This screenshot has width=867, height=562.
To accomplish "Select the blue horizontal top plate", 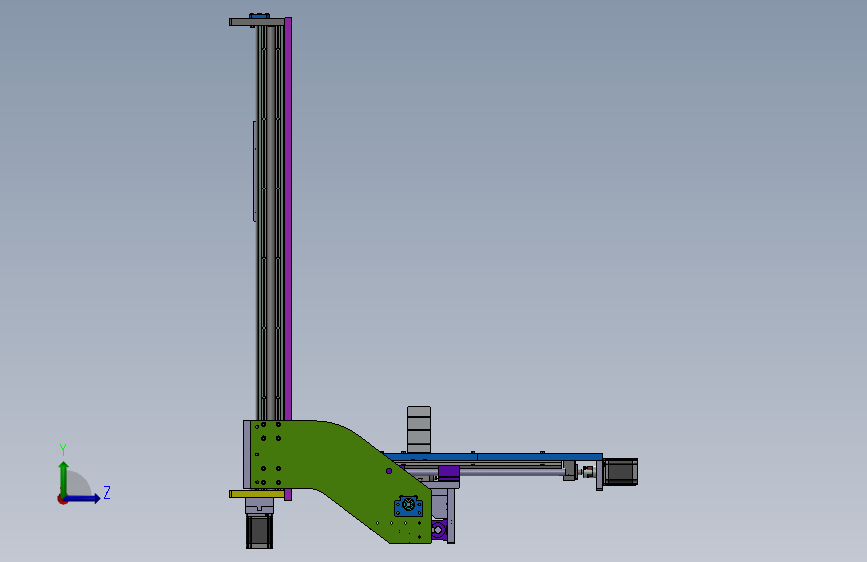I will tap(492, 457).
